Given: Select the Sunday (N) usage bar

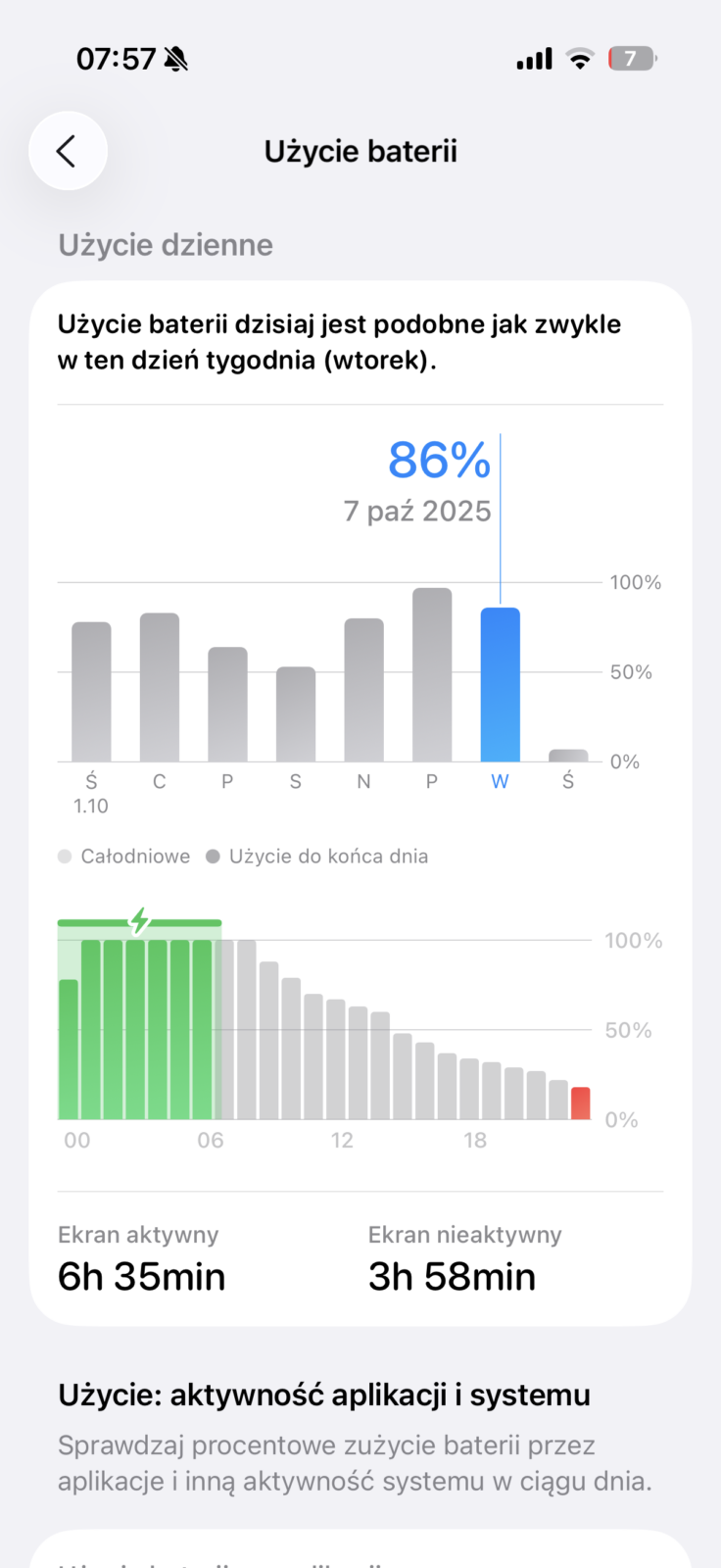Looking at the screenshot, I should point(363,690).
